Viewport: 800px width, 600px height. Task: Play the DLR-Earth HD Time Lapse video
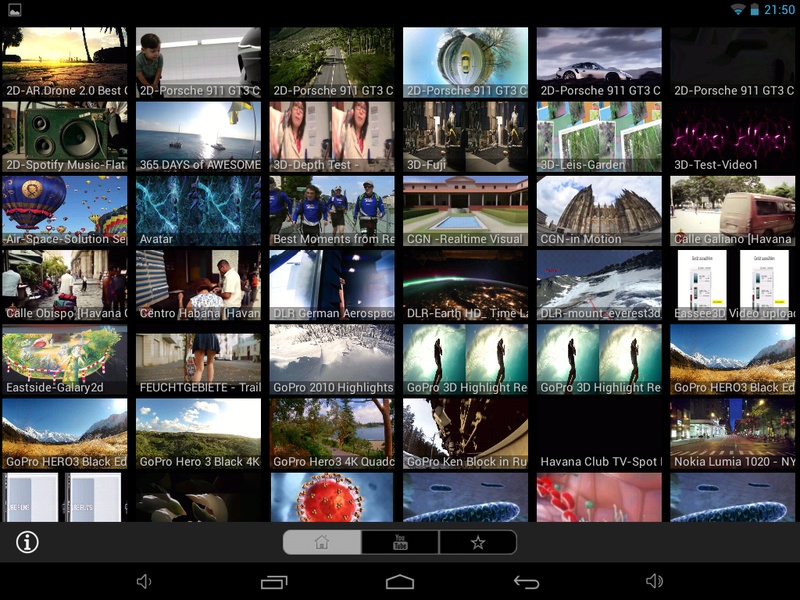pyautogui.click(x=465, y=285)
